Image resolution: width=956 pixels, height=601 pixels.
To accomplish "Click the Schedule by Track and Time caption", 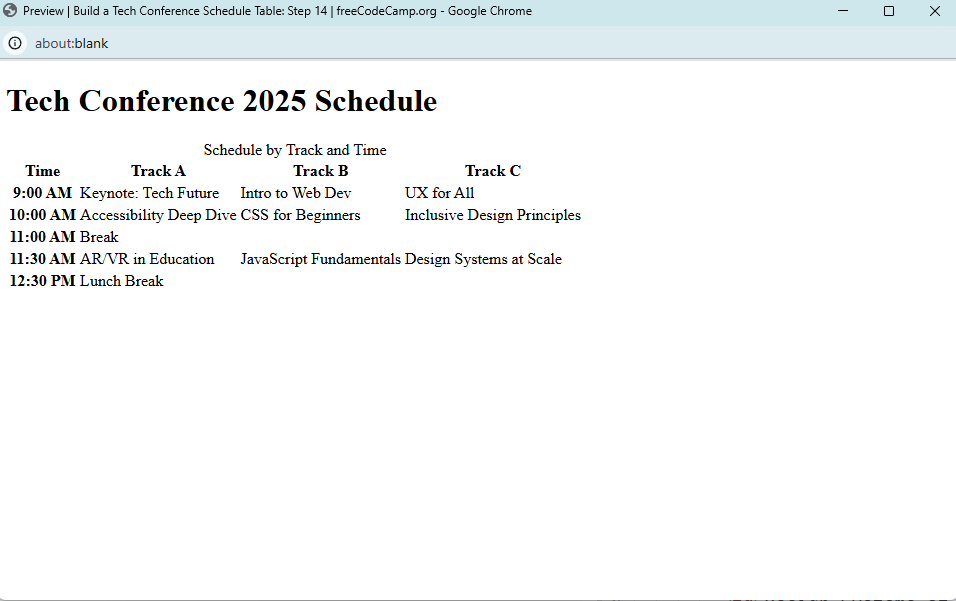I will pyautogui.click(x=295, y=150).
